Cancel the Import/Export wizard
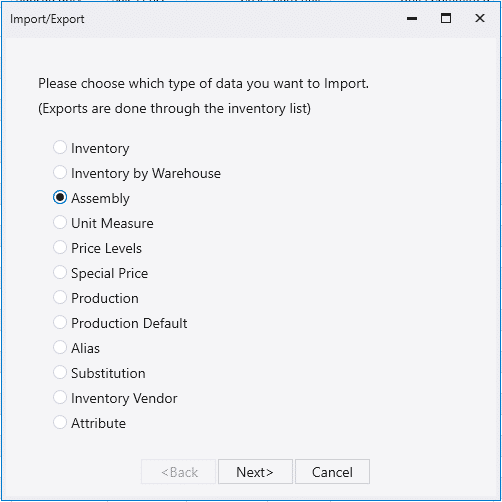Image resolution: width=502 pixels, height=502 pixels. click(x=332, y=472)
